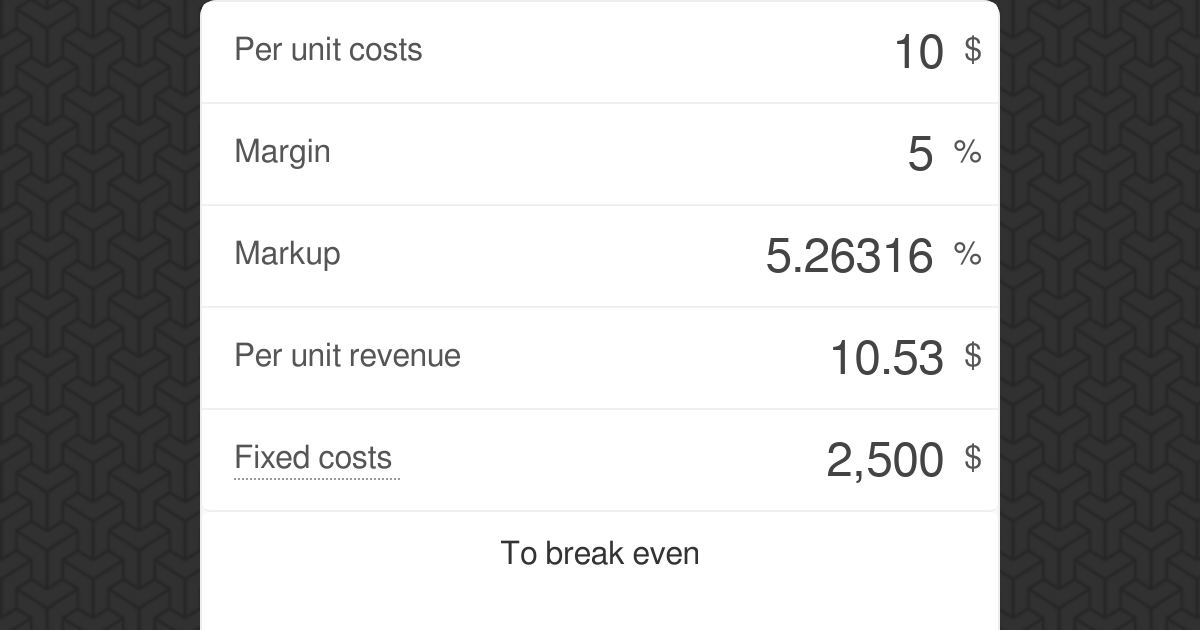The image size is (1200, 630).
Task: Select the Per unit revenue label
Action: click(347, 355)
